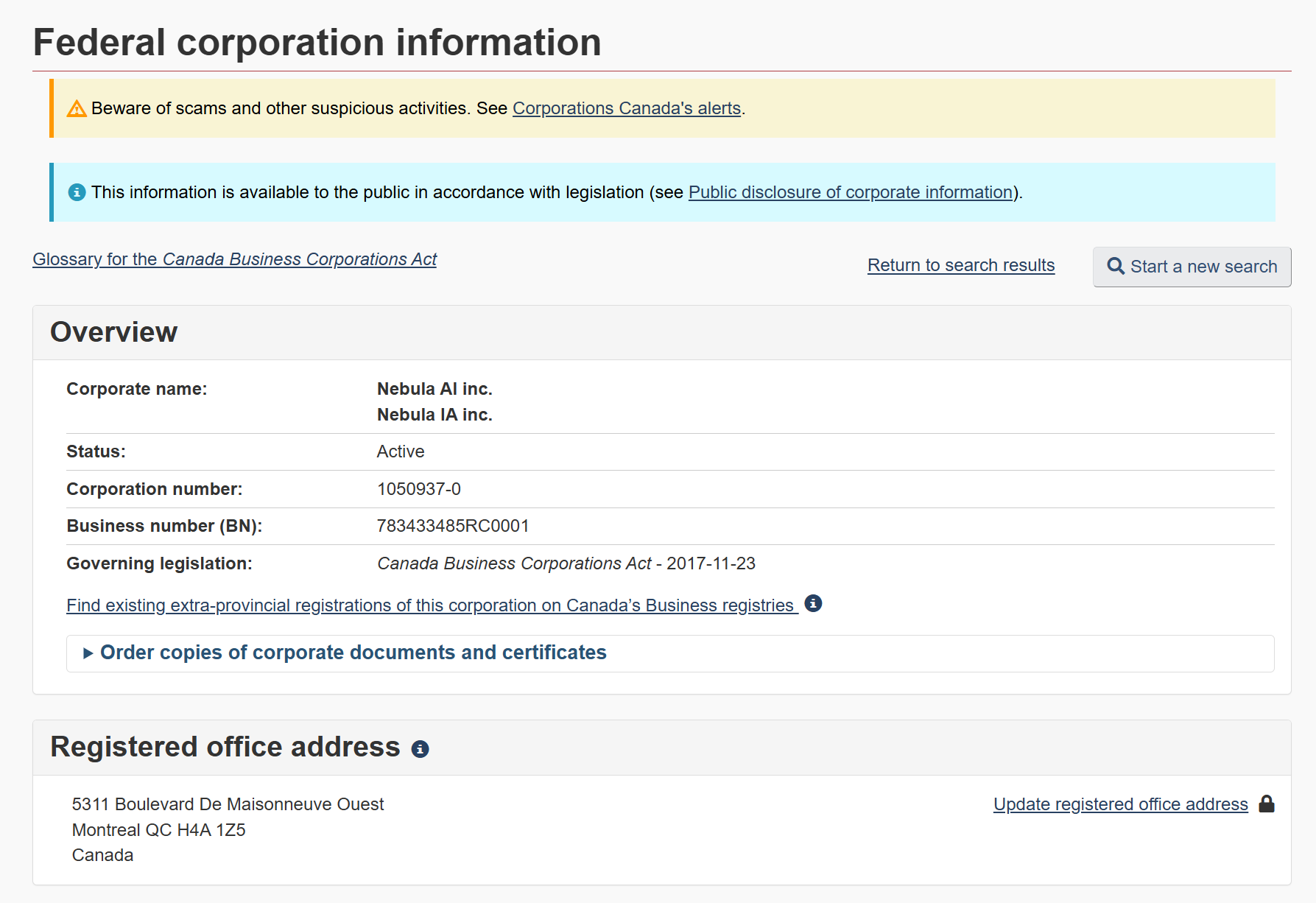Click info icon next to Registered office address
This screenshot has height=903, width=1316.
tap(420, 749)
